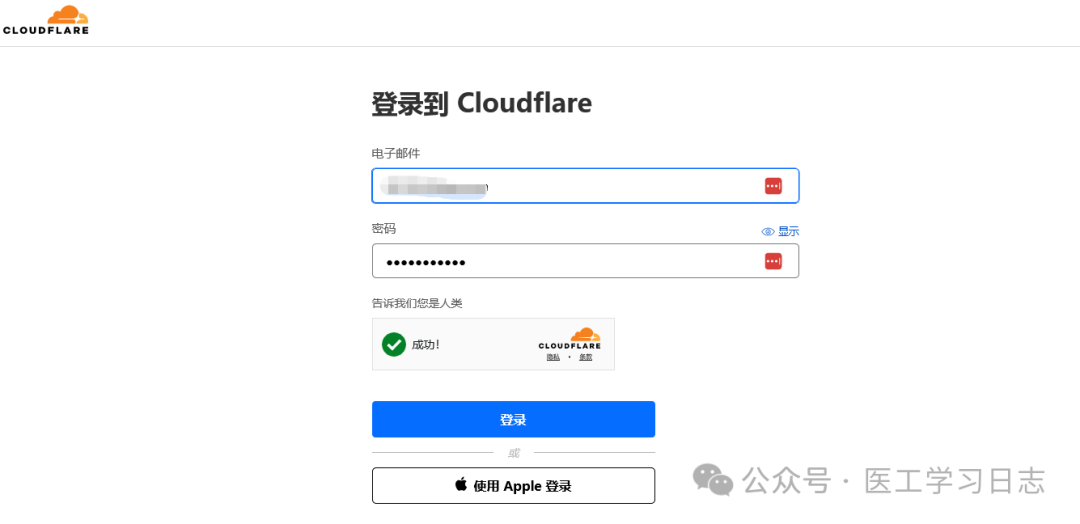
Task: Focus the 电子邮件 email input field
Action: point(585,186)
